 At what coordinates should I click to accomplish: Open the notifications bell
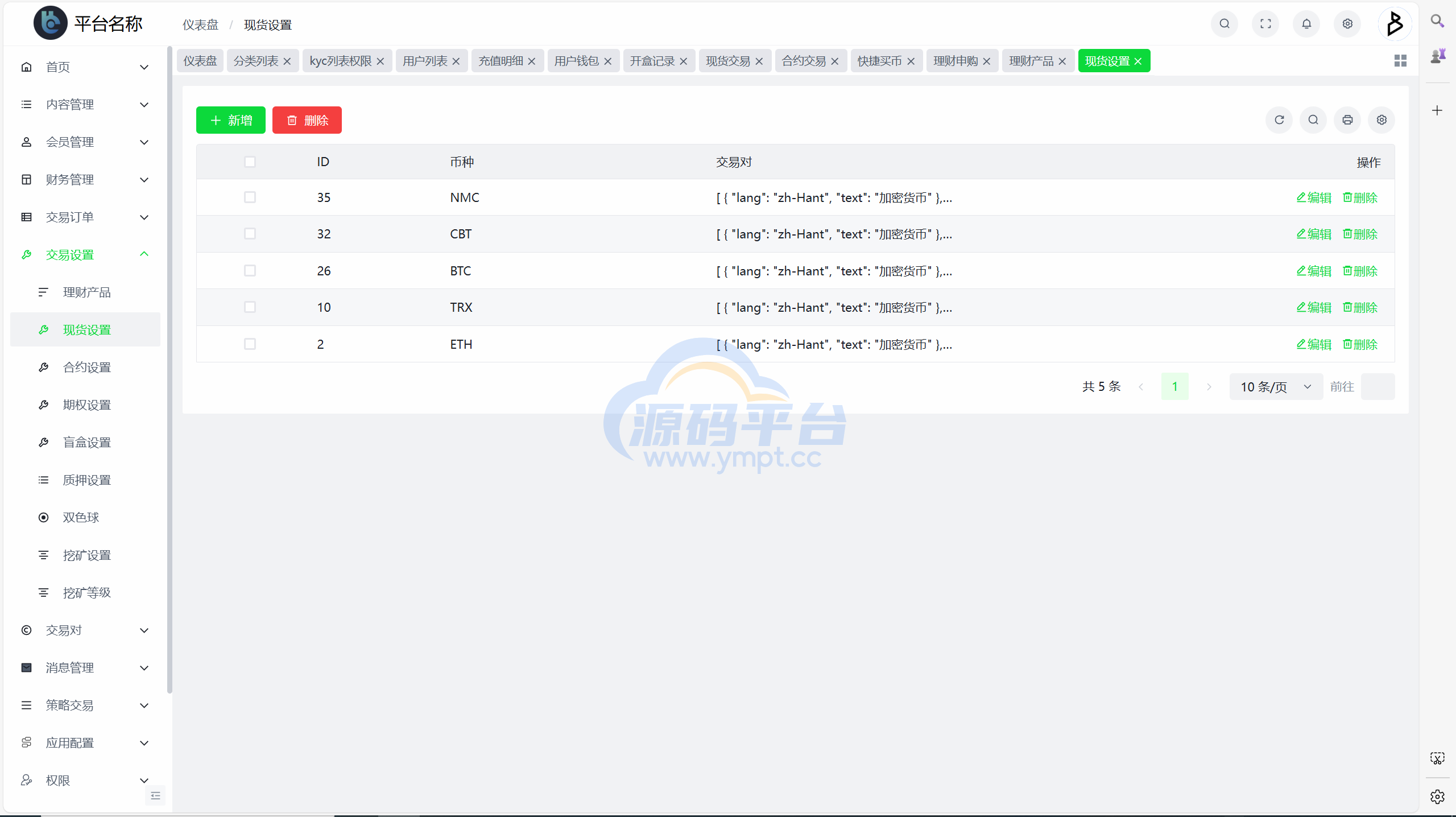pos(1306,24)
